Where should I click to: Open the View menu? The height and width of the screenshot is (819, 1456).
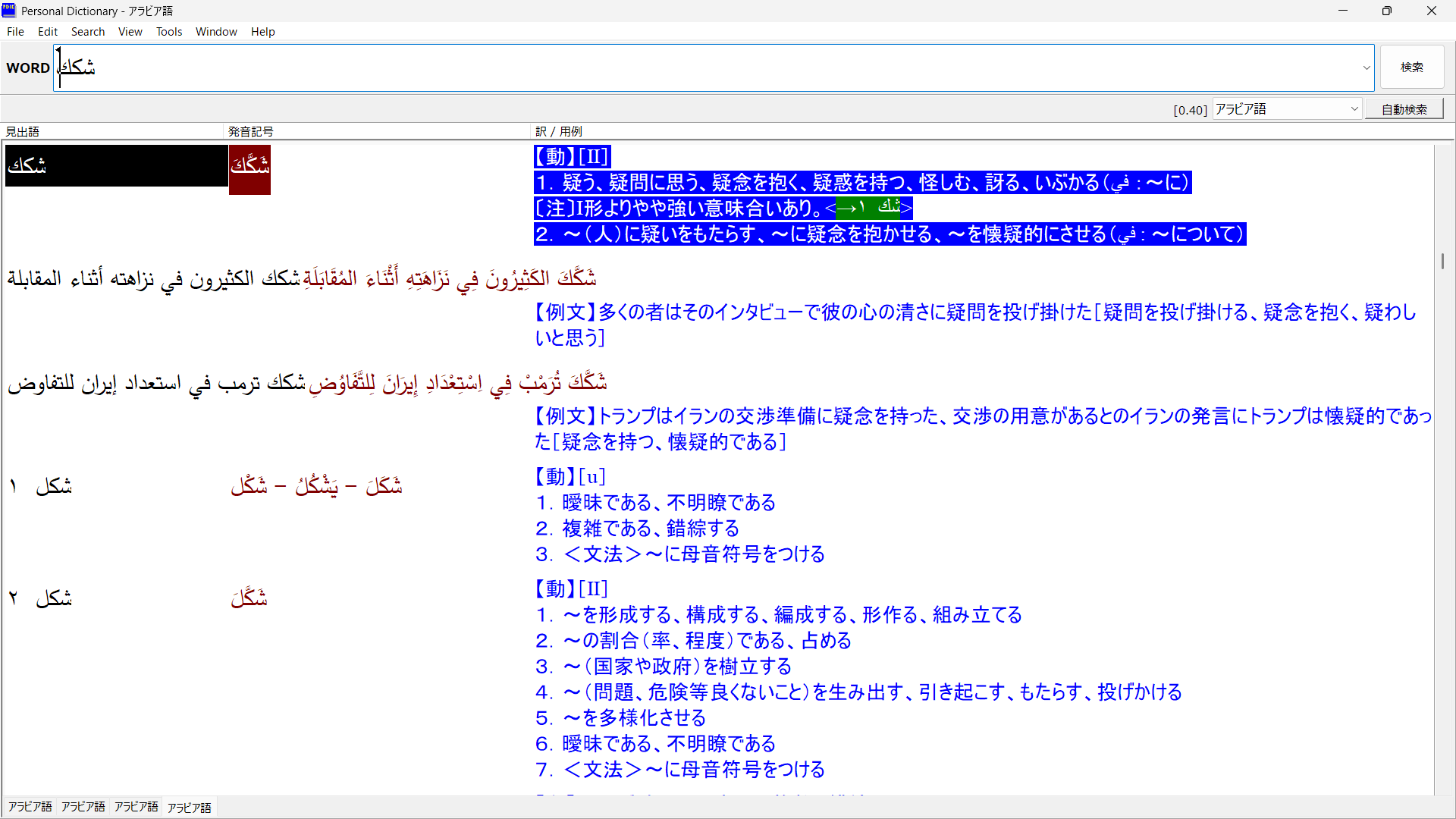130,32
